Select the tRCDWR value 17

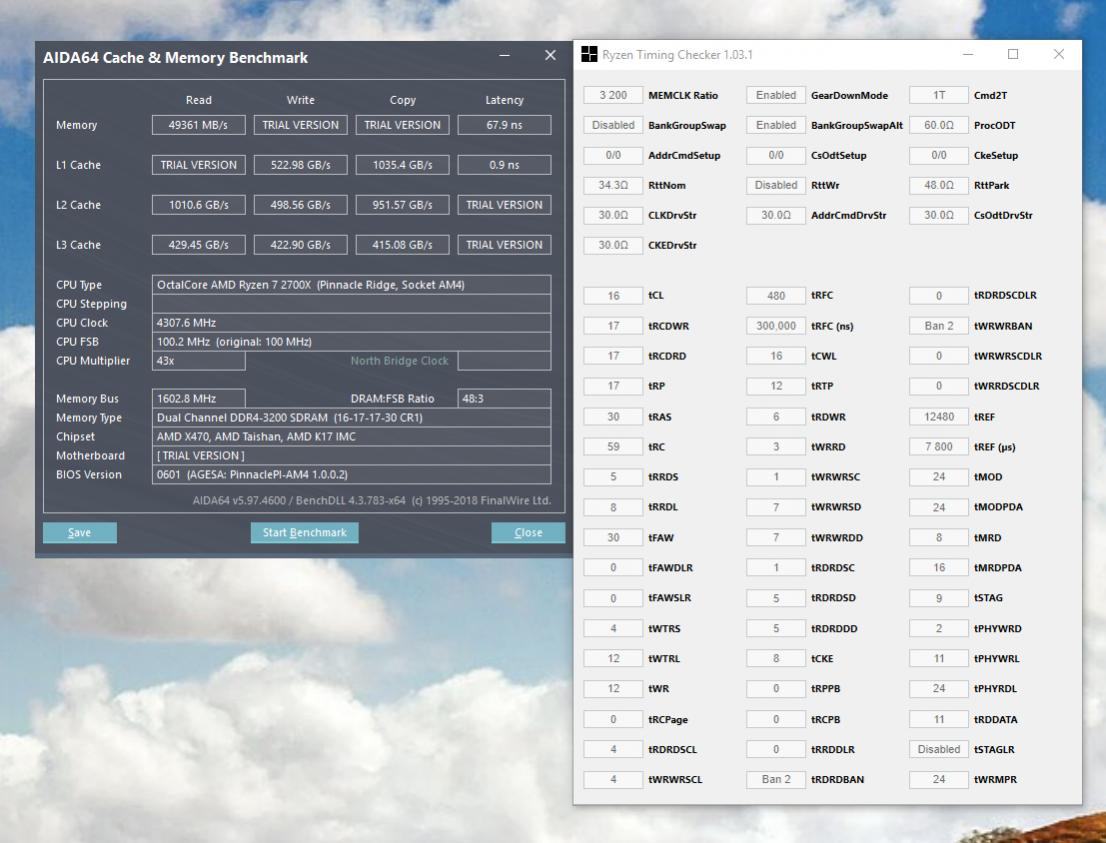tap(613, 326)
